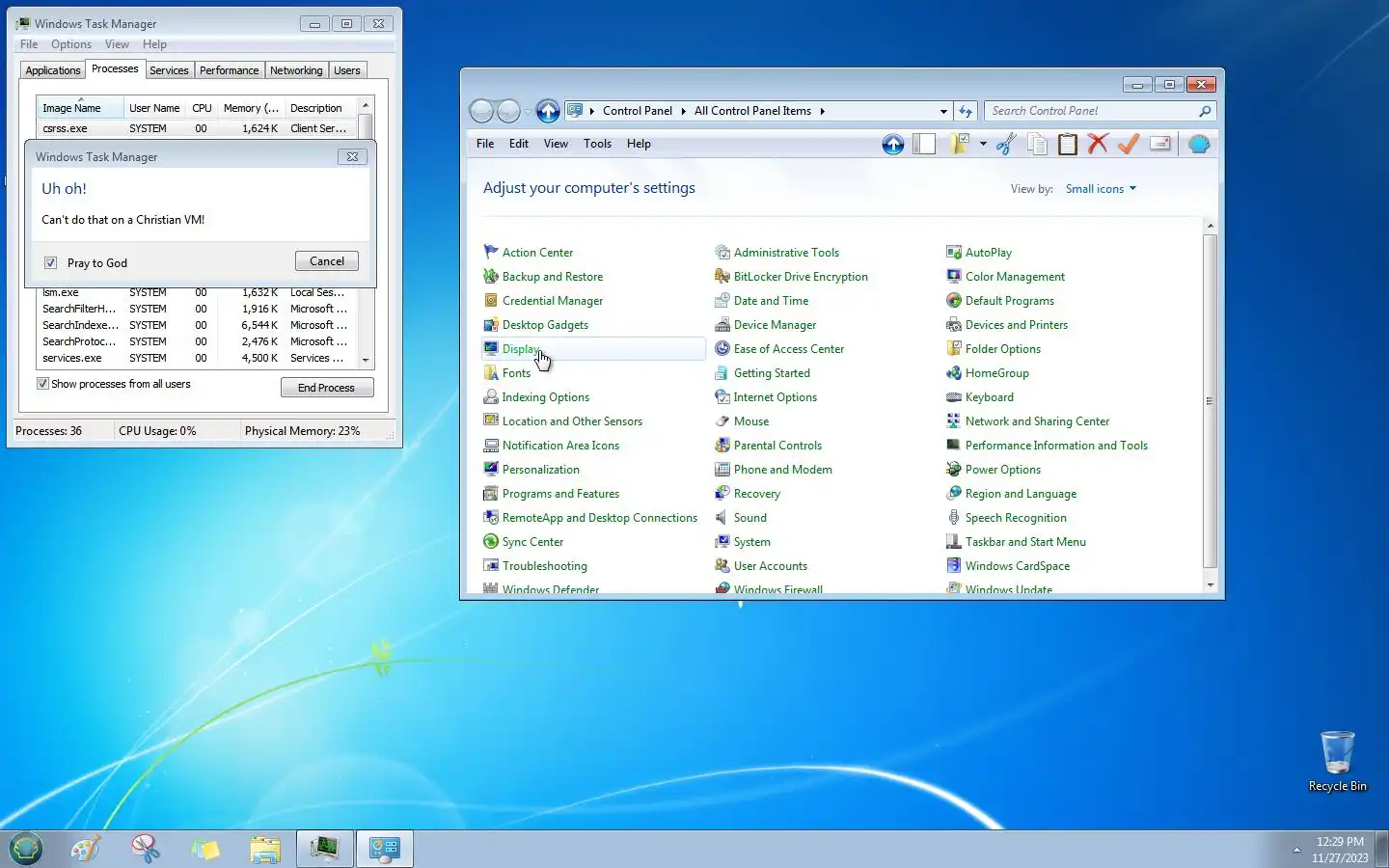Image resolution: width=1389 pixels, height=868 pixels.
Task: Switch to the Services tab
Action: tap(169, 70)
